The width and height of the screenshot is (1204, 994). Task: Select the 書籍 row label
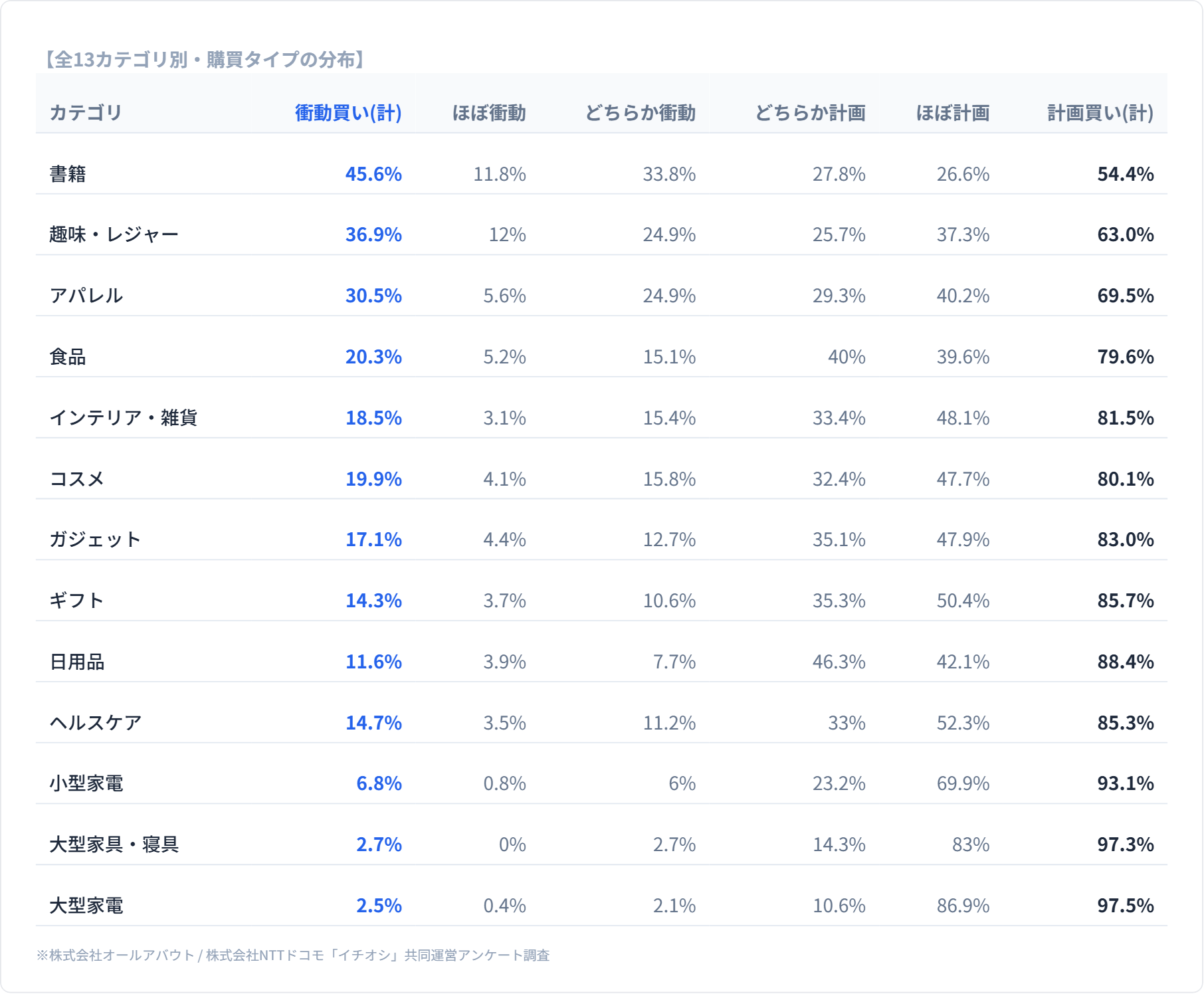[68, 174]
